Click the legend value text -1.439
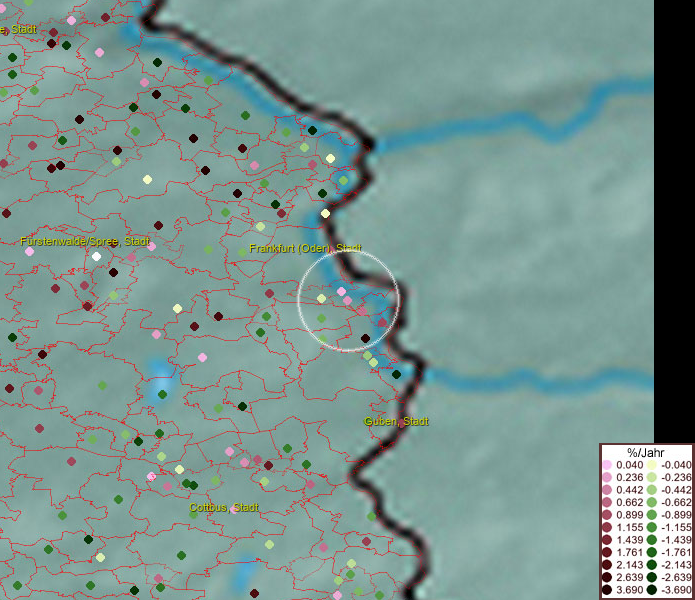 point(676,540)
